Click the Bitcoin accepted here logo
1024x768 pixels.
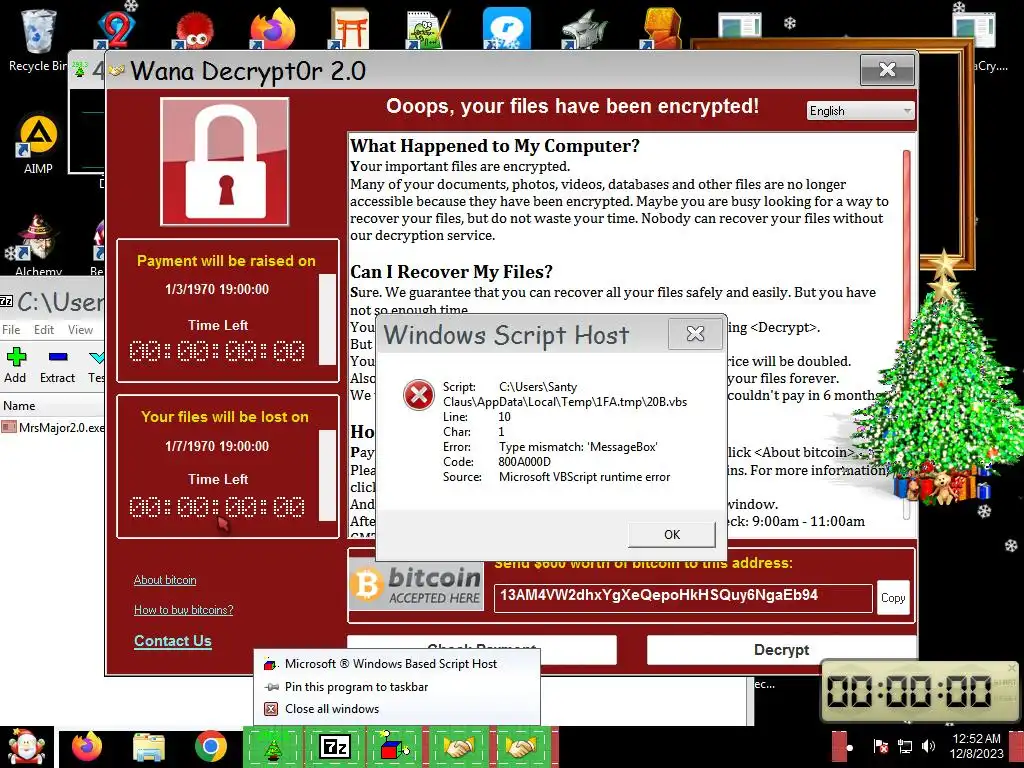[417, 584]
